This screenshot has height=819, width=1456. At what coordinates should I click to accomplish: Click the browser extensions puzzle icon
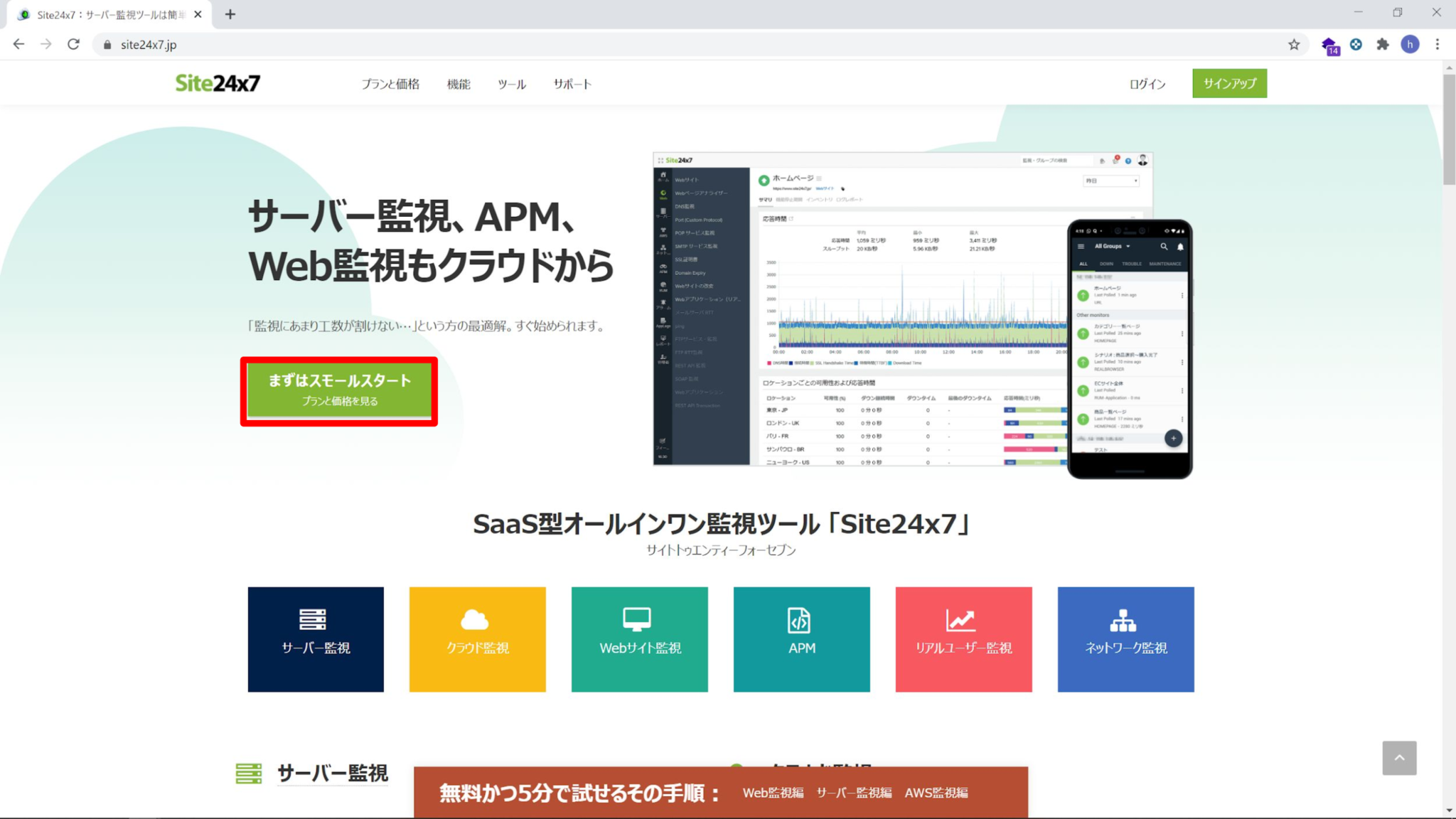click(1382, 44)
